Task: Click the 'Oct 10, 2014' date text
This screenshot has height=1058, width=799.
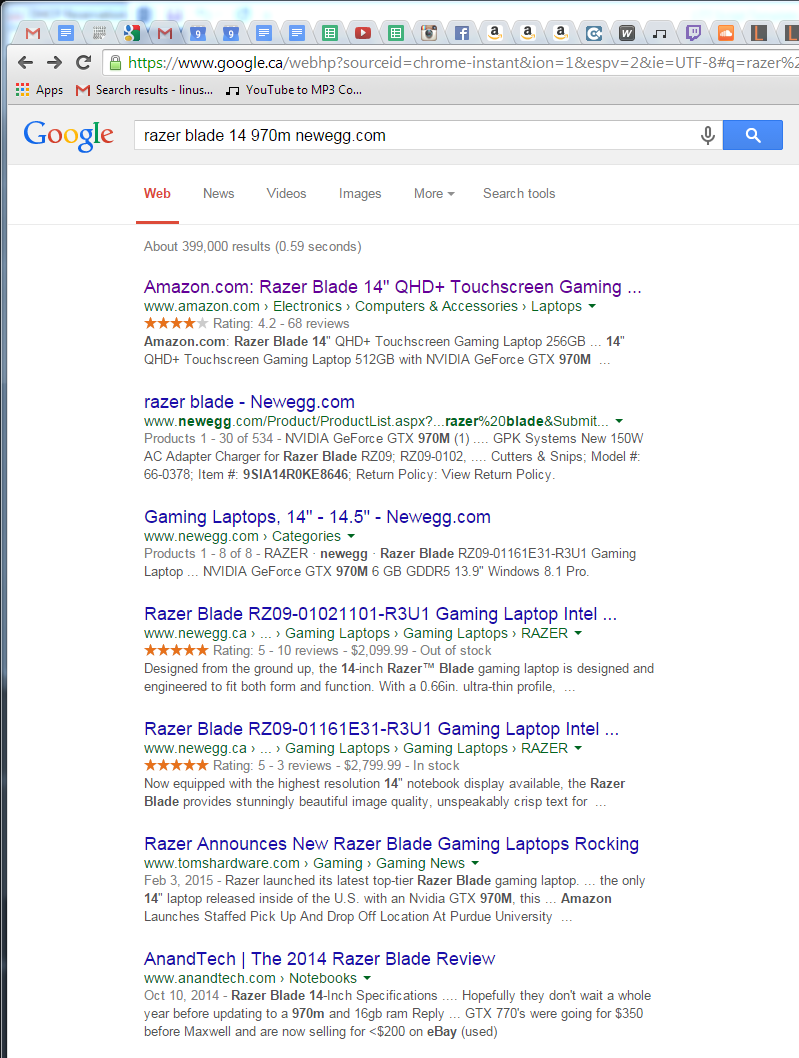Action: tap(181, 996)
